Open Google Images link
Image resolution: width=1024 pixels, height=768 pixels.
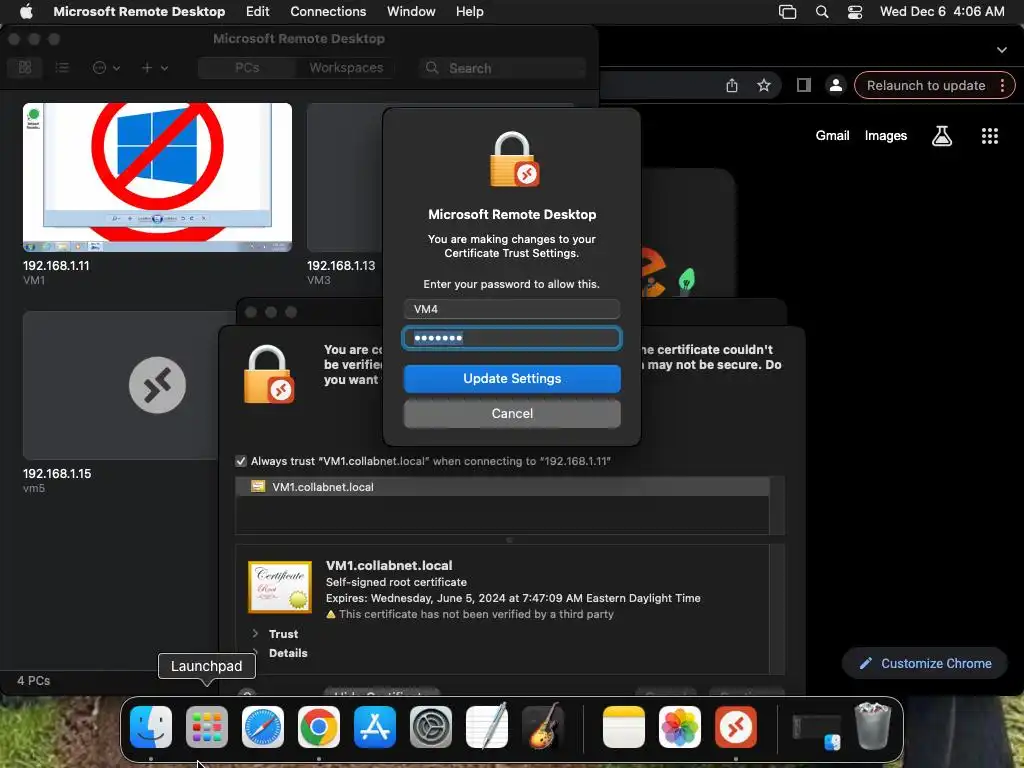(x=886, y=136)
